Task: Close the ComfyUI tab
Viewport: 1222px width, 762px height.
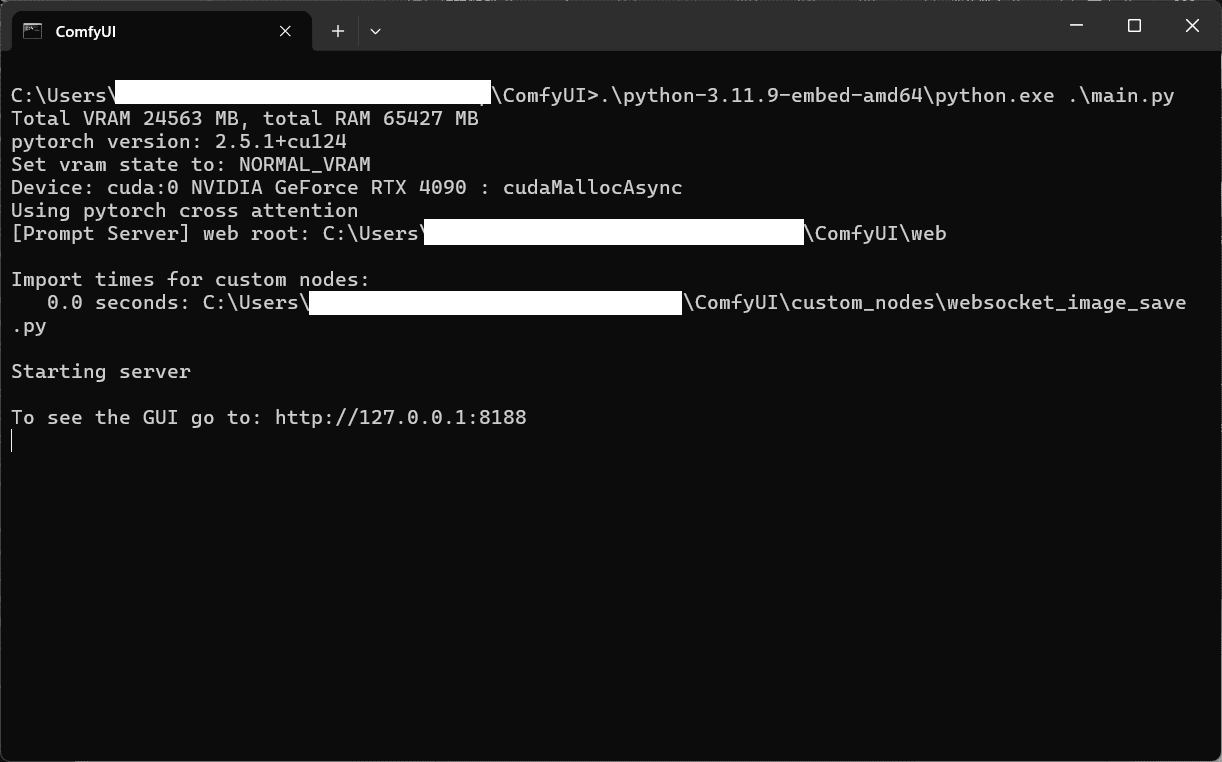Action: point(285,31)
